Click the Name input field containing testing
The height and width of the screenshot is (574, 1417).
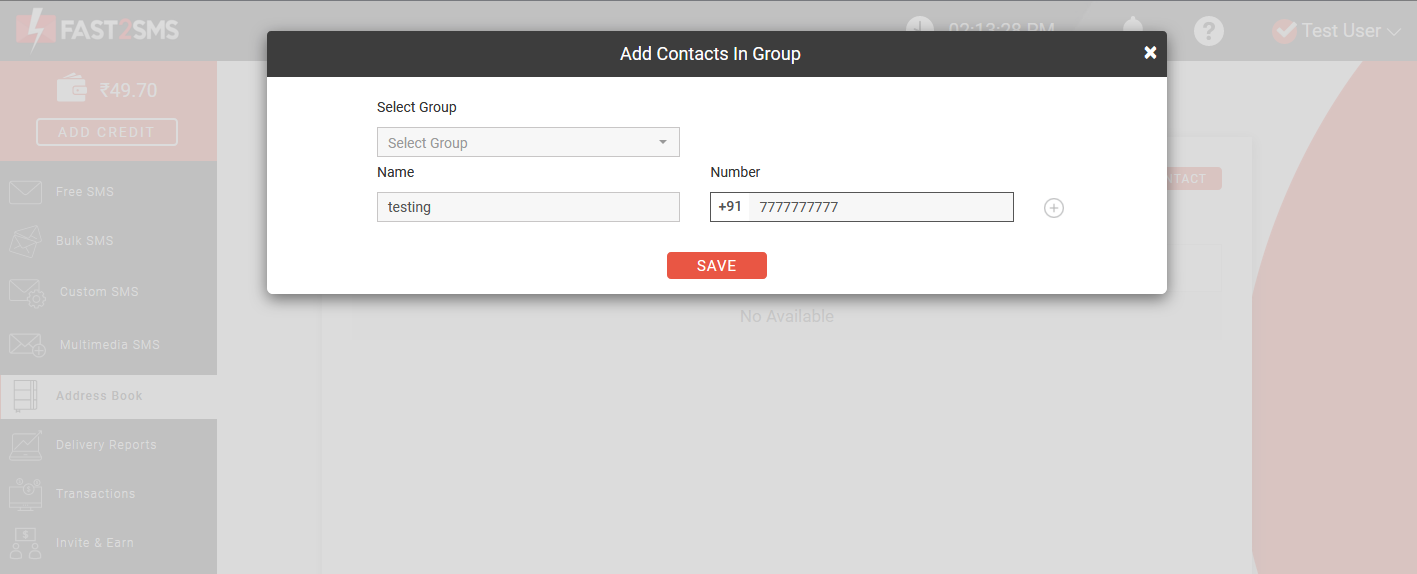(x=528, y=207)
